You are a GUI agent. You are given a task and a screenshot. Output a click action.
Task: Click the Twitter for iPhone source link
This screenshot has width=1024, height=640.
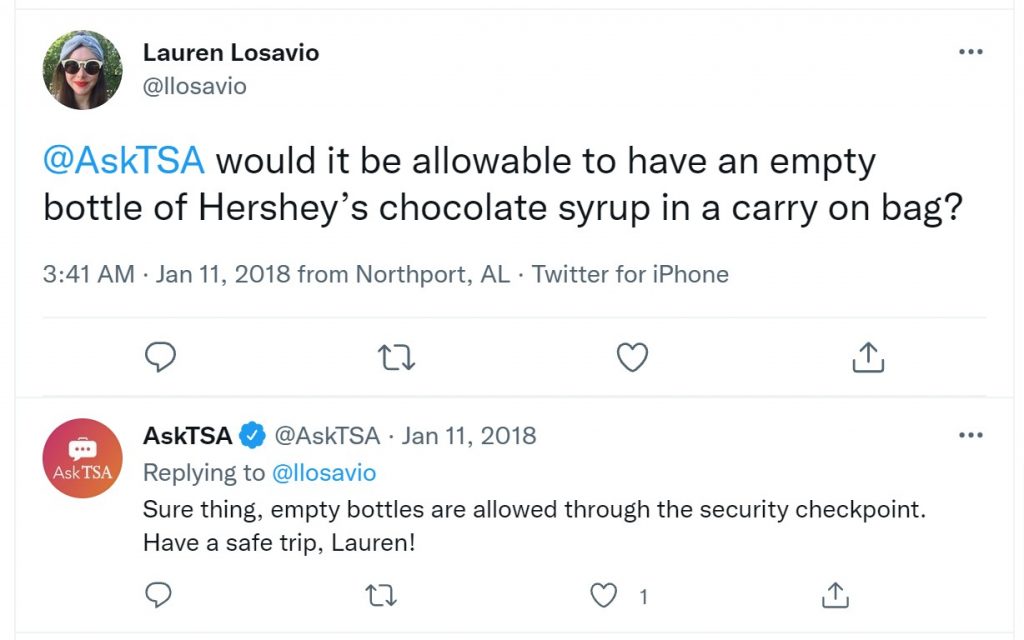coord(630,274)
